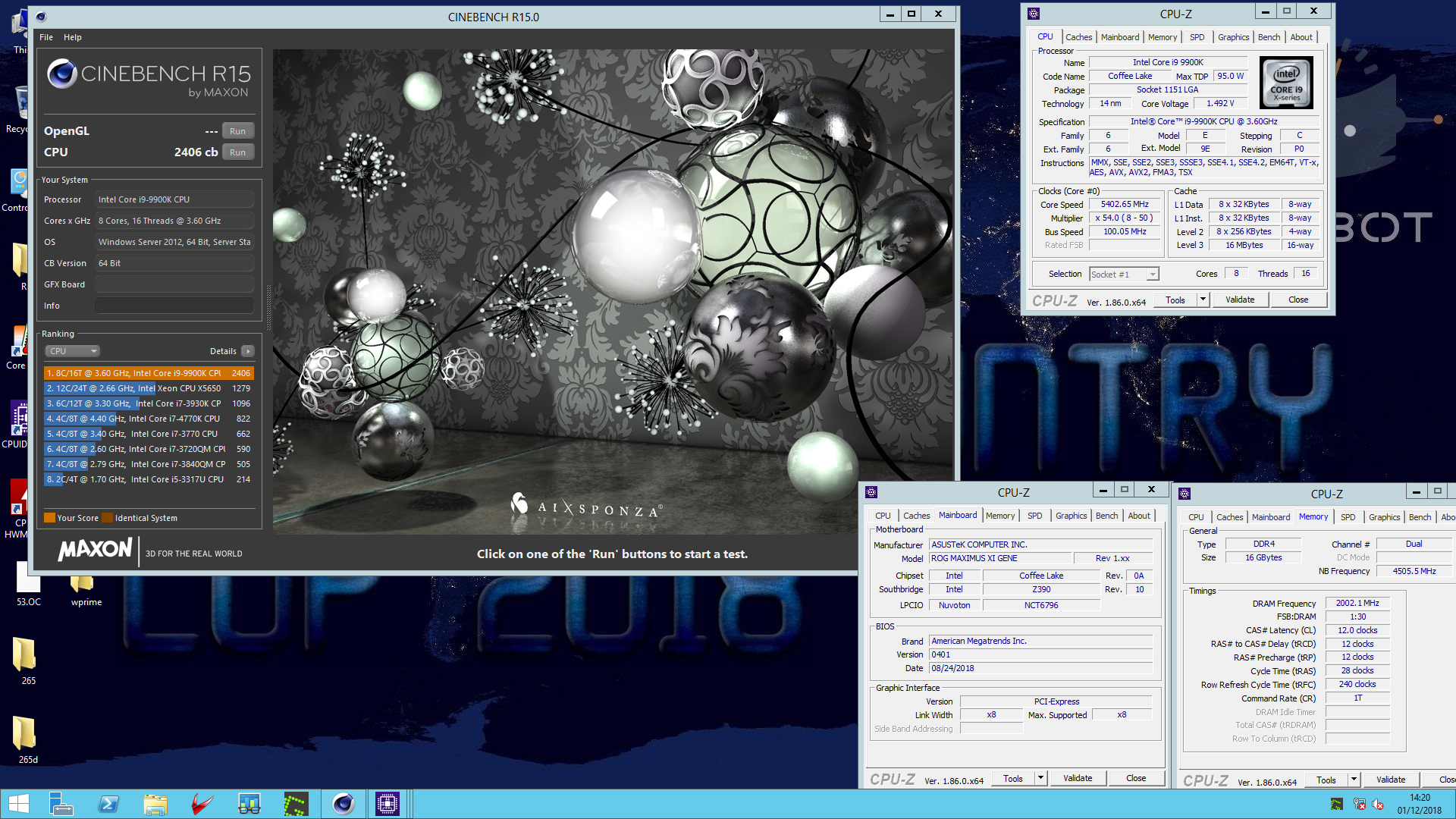Run the CPU benchmark
The height and width of the screenshot is (819, 1456).
pos(237,152)
